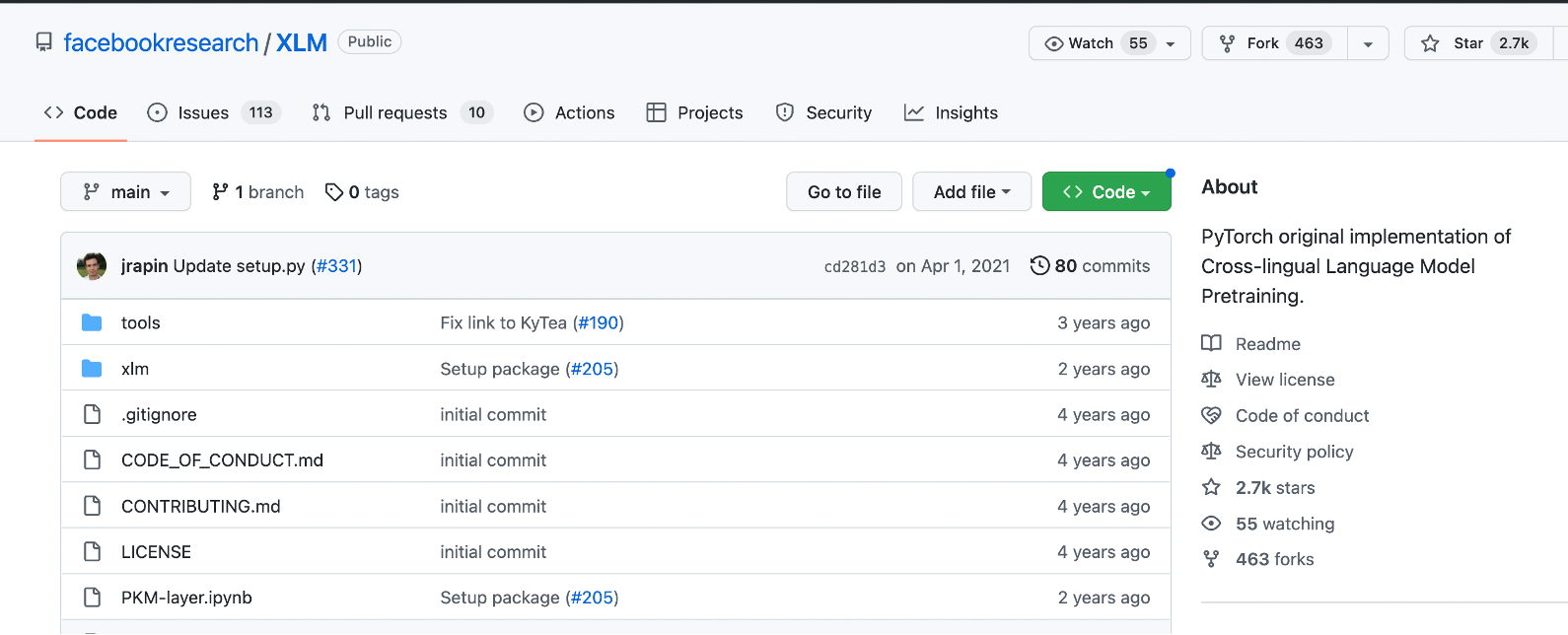Image resolution: width=1568 pixels, height=635 pixels.
Task: Click the CODE_OF_CONDUCT.md file icon
Action: (92, 459)
